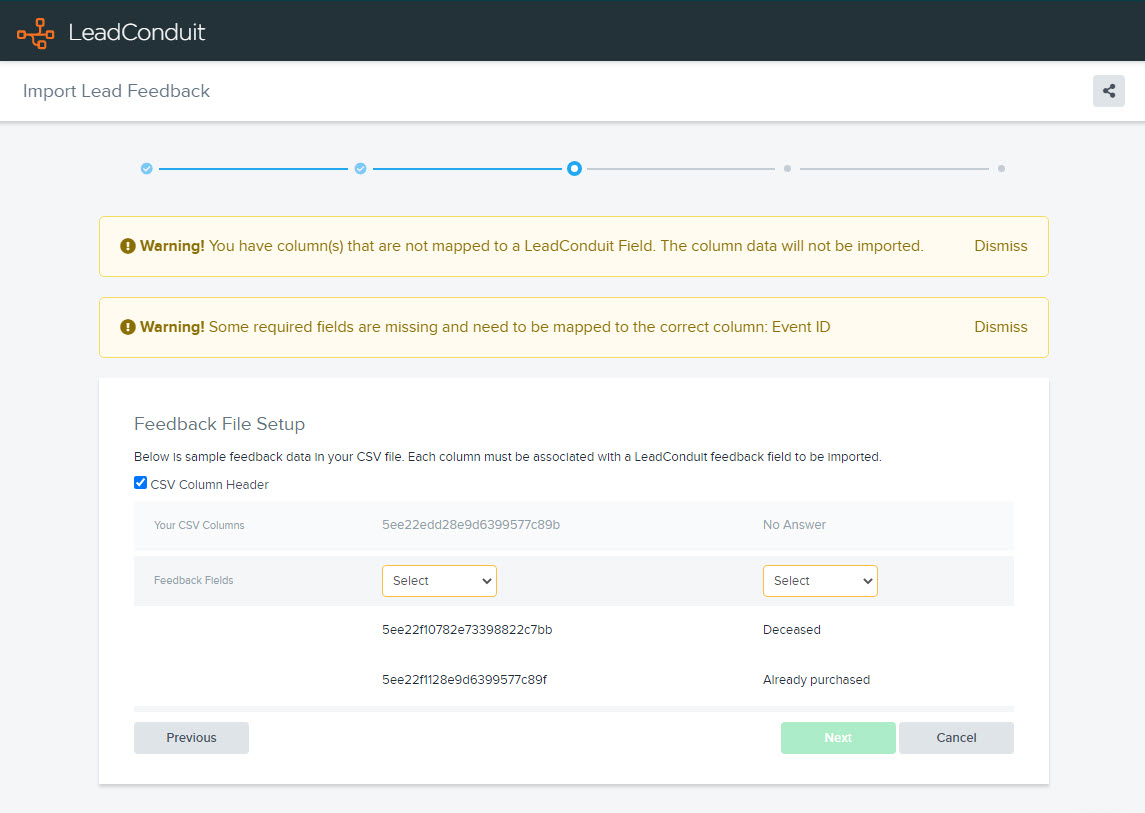Open feedback field dropdown for ID column

tap(439, 581)
